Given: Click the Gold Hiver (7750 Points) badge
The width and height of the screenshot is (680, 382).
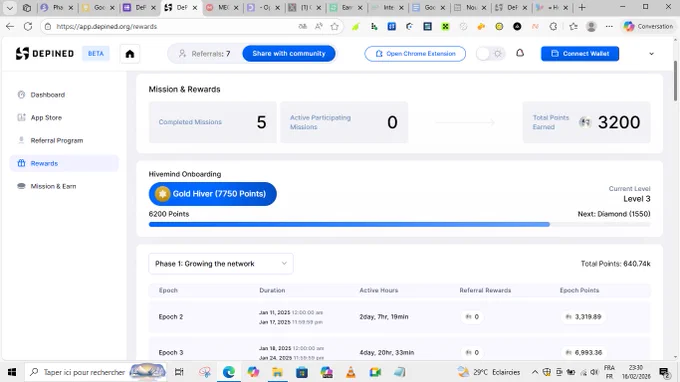Looking at the screenshot, I should (212, 194).
